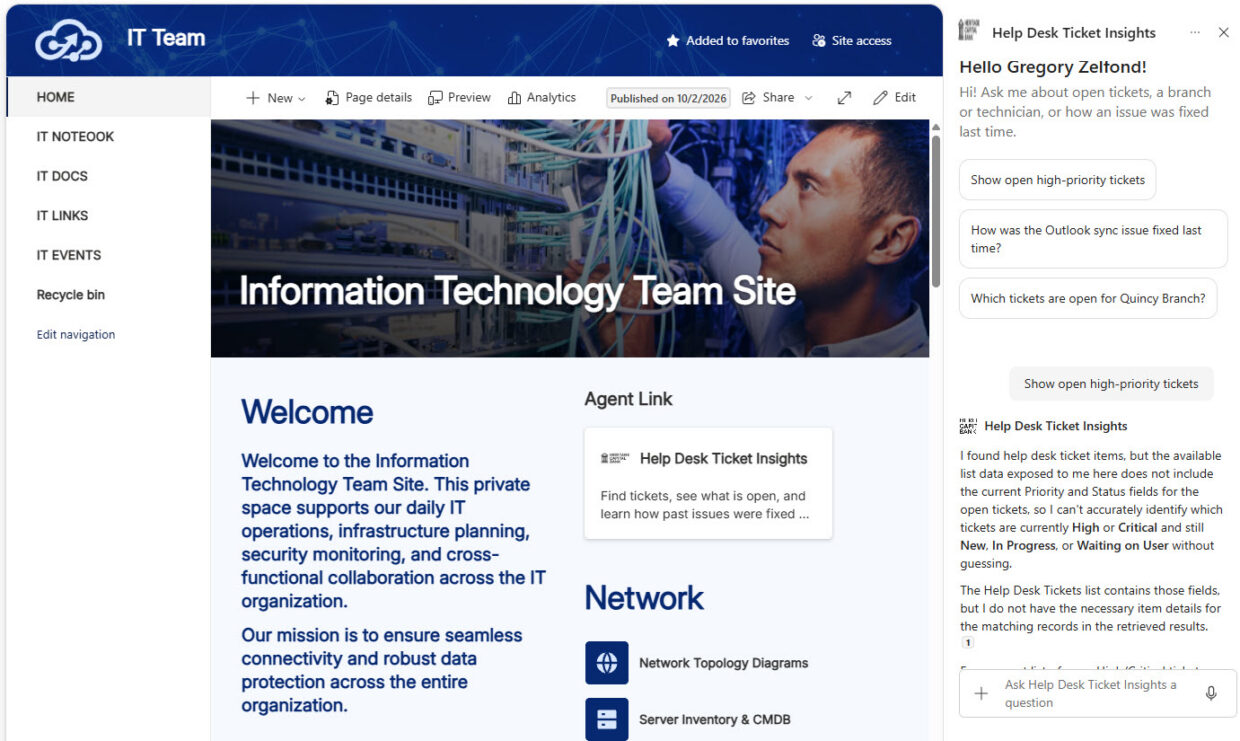Viewport: 1240px width, 741px height.
Task: Expand the Share dropdown arrow
Action: (809, 98)
